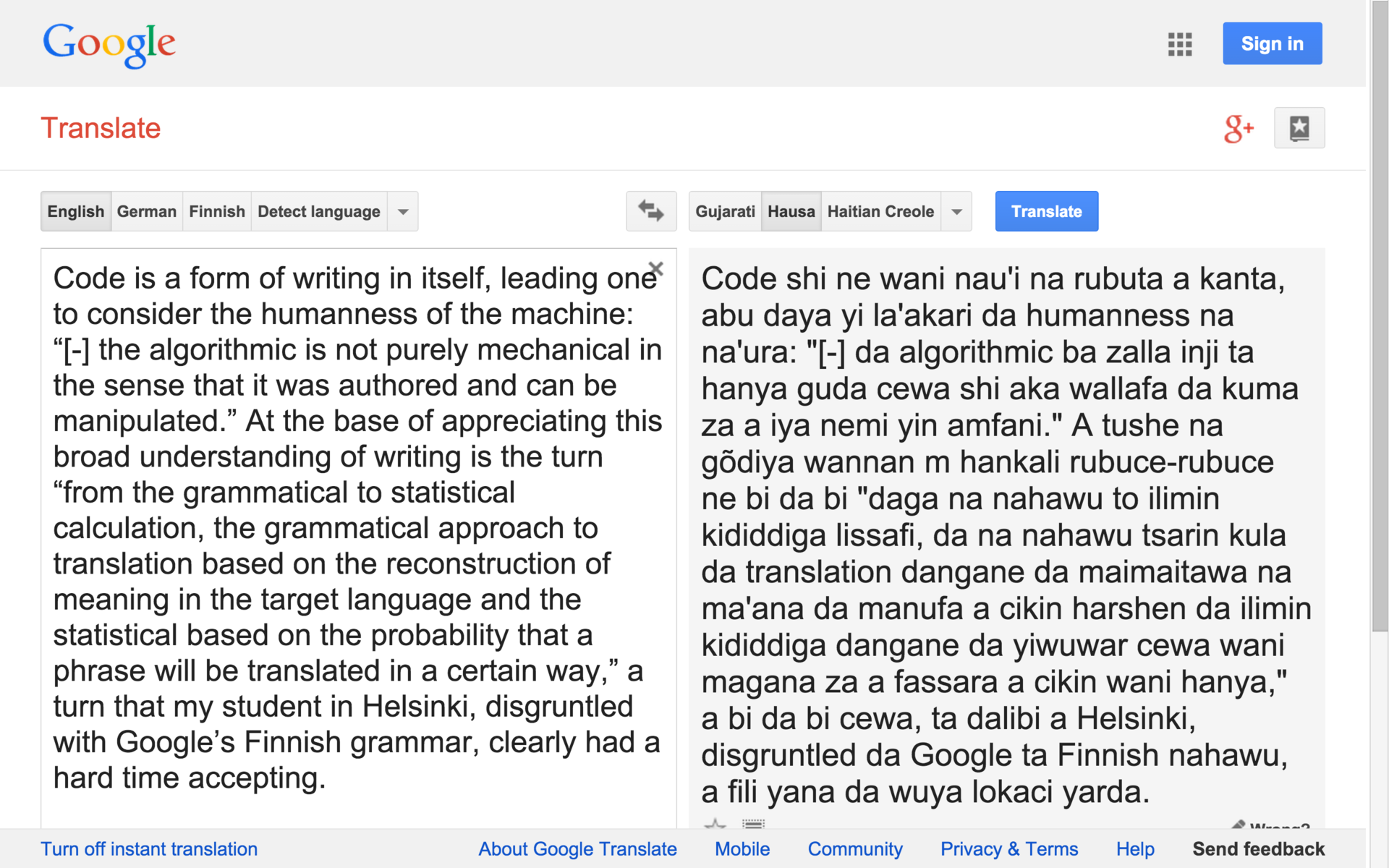Expand source language dropdown arrow
This screenshot has height=868, width=1389.
click(403, 211)
